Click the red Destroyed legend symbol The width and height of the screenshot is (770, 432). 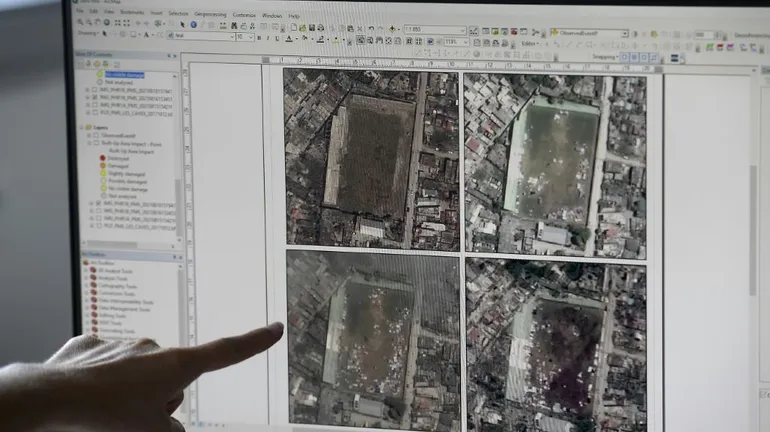click(102, 158)
